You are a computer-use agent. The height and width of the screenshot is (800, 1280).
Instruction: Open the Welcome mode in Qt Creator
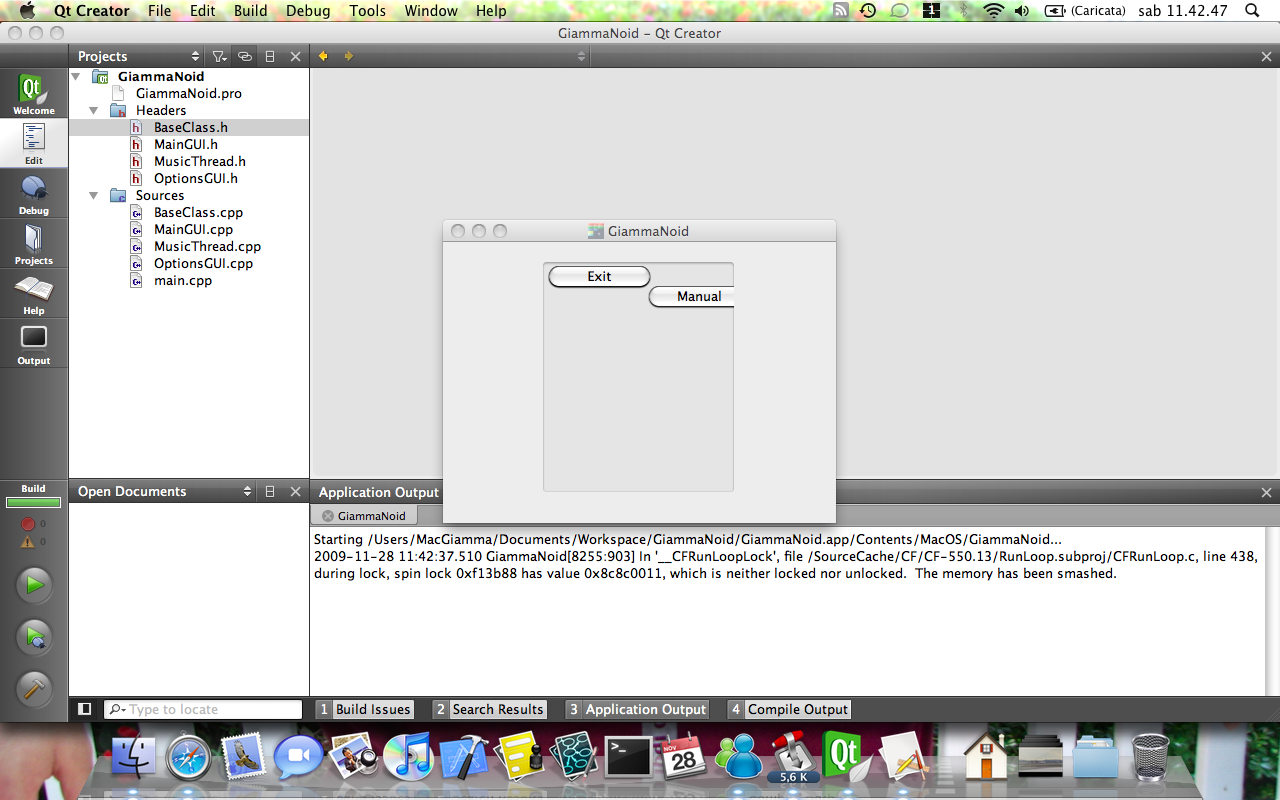tap(34, 94)
